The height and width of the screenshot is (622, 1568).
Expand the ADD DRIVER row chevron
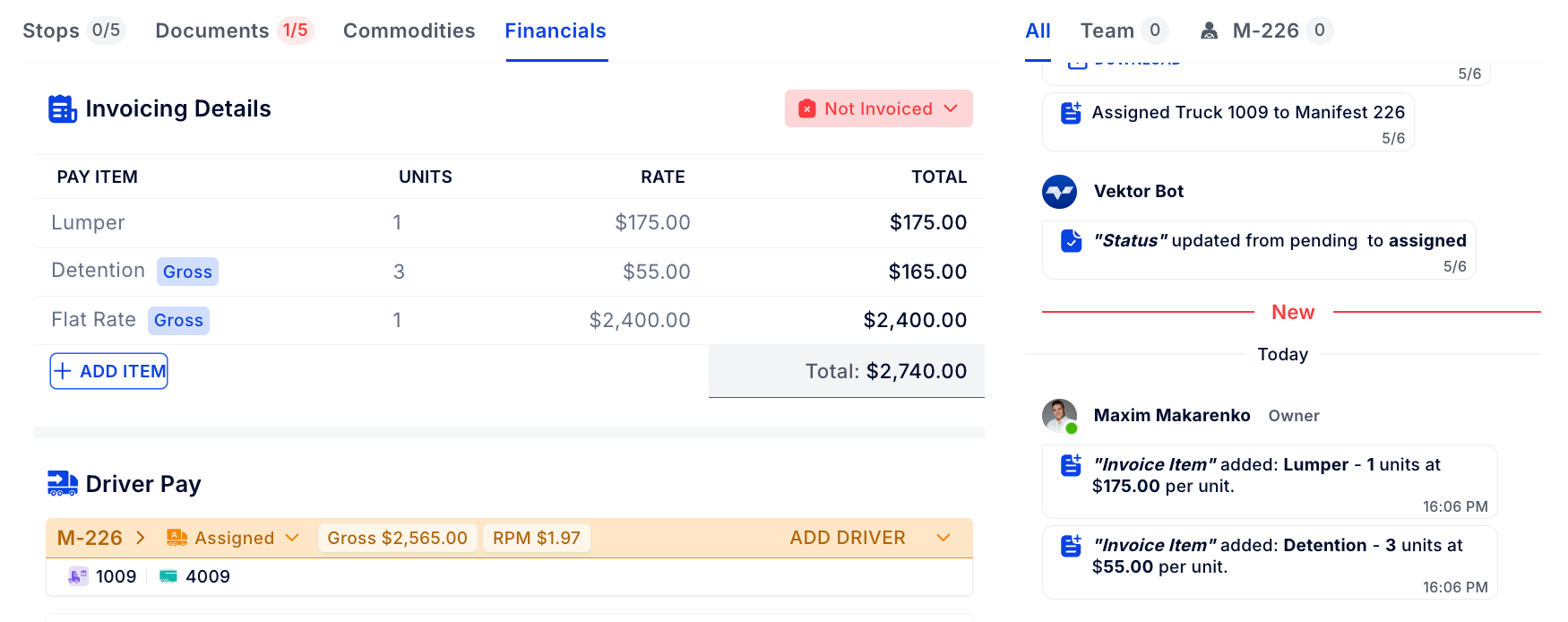click(x=943, y=538)
